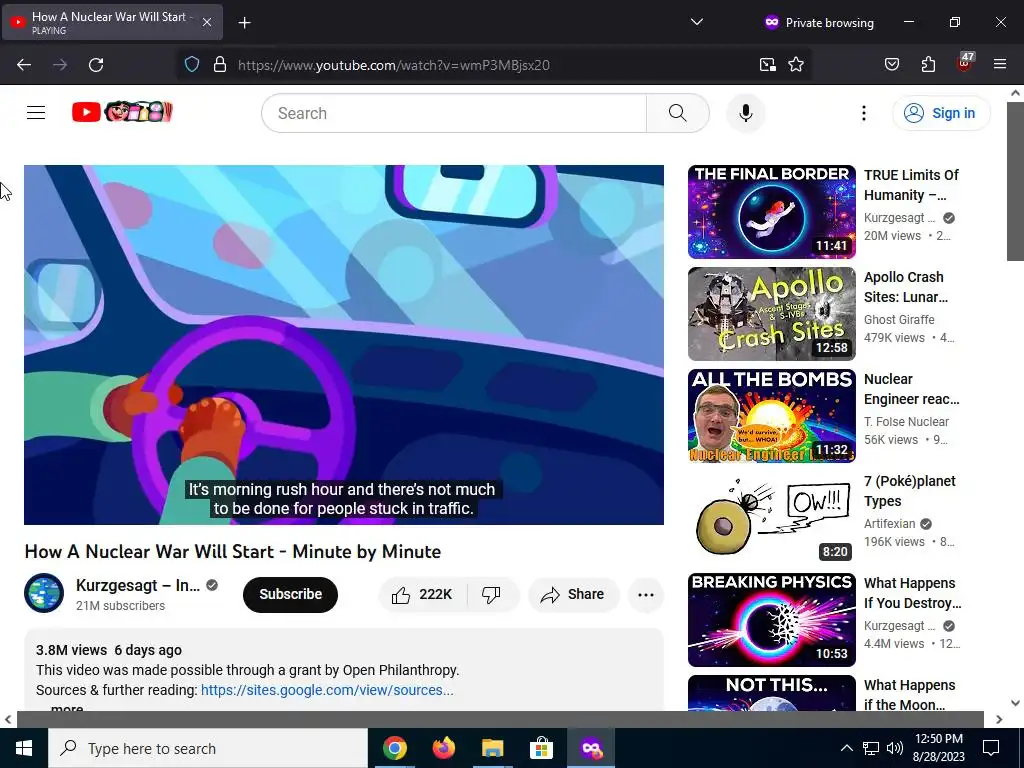Open Firefox extensions puzzle icon
The width and height of the screenshot is (1024, 768).
pyautogui.click(x=928, y=65)
